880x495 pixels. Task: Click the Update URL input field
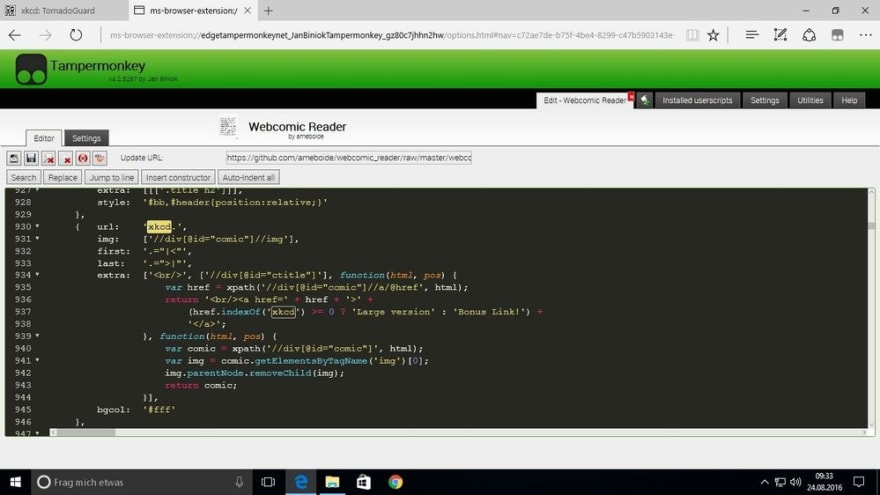pyautogui.click(x=349, y=158)
